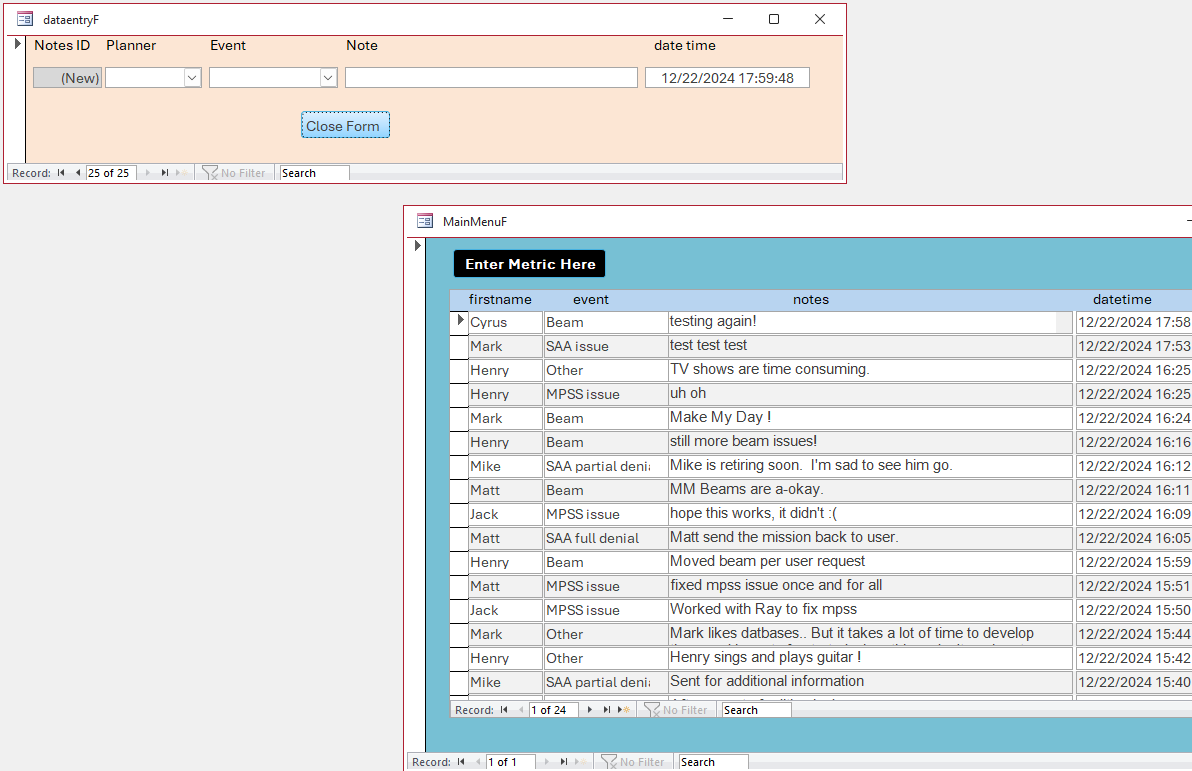Click inside the Note input field

[x=490, y=77]
